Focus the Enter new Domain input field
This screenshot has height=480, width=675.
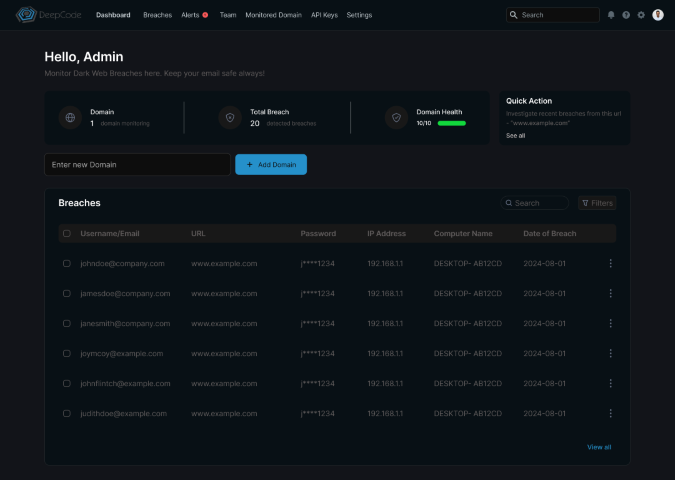[137, 164]
